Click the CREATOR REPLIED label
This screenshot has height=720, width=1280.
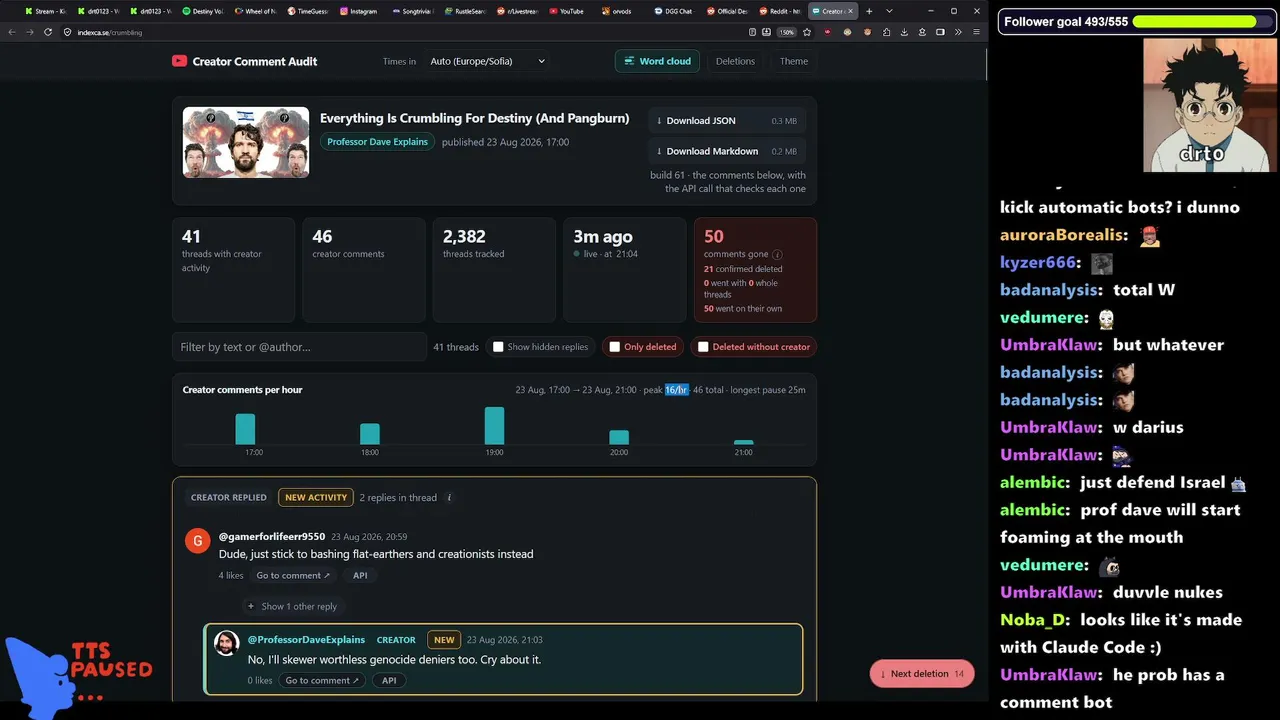coord(229,498)
